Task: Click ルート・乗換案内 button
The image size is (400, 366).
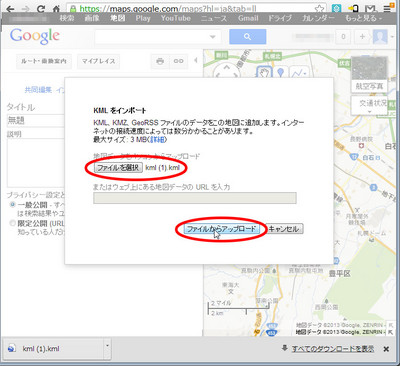Action: pyautogui.click(x=44, y=61)
